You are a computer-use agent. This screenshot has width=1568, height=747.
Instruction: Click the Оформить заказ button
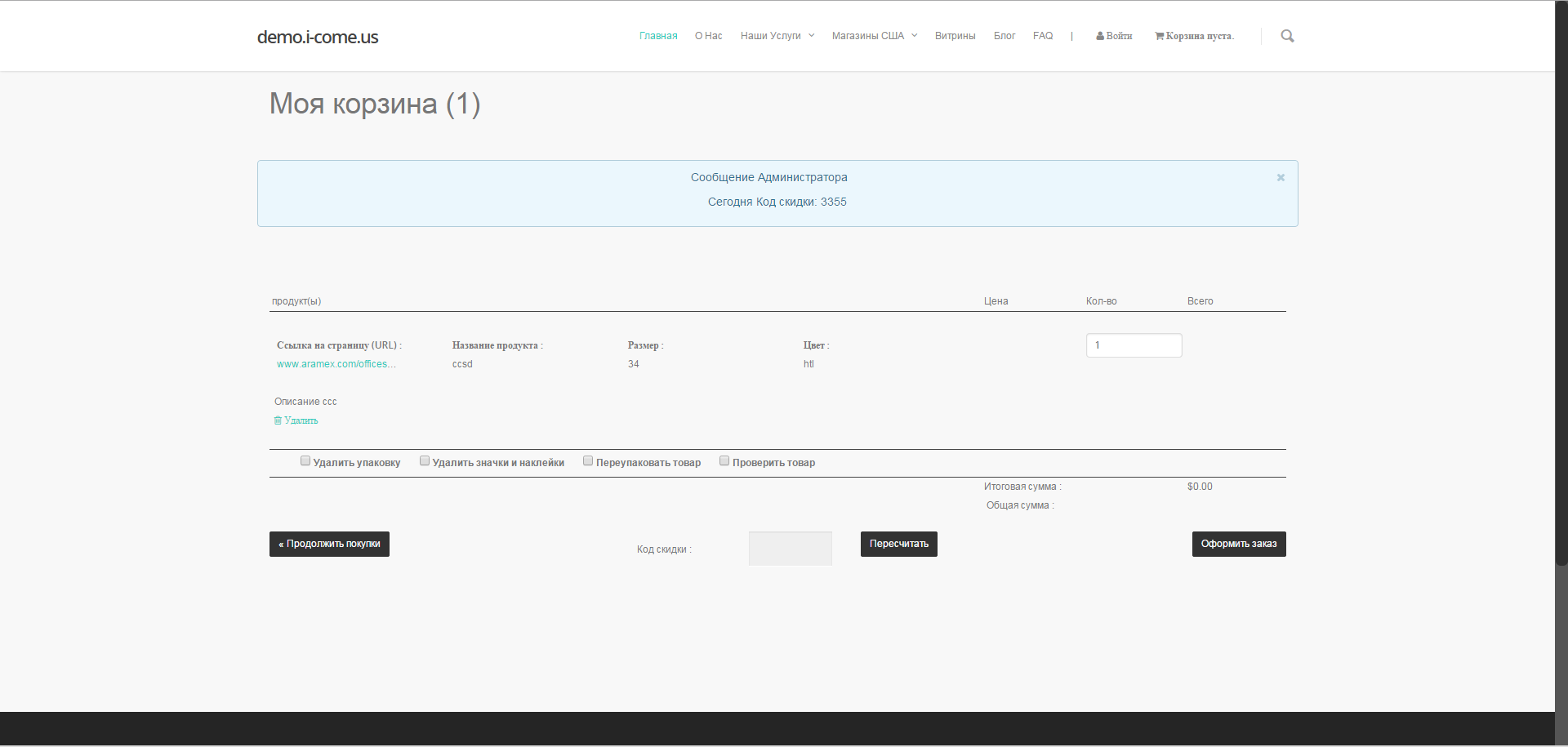tap(1239, 545)
